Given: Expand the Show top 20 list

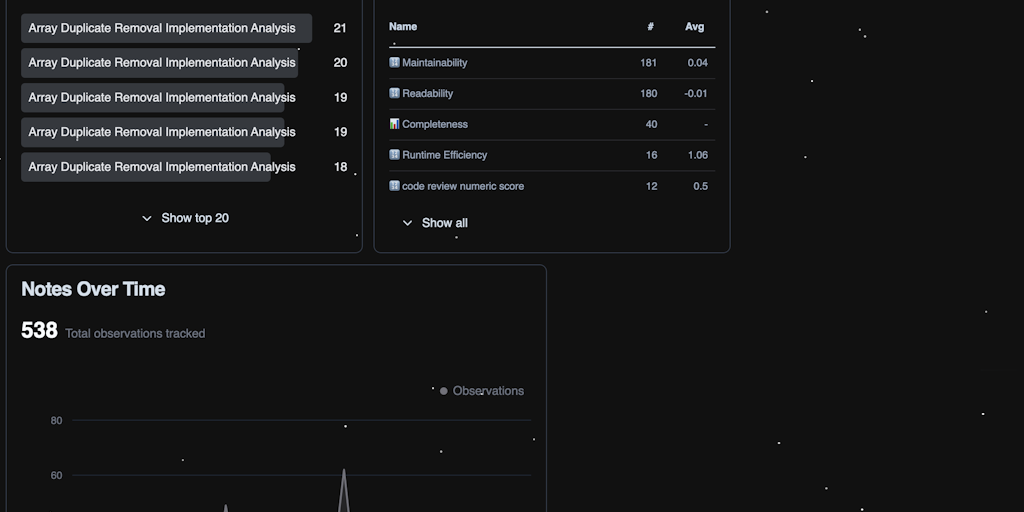Looking at the screenshot, I should (x=185, y=218).
